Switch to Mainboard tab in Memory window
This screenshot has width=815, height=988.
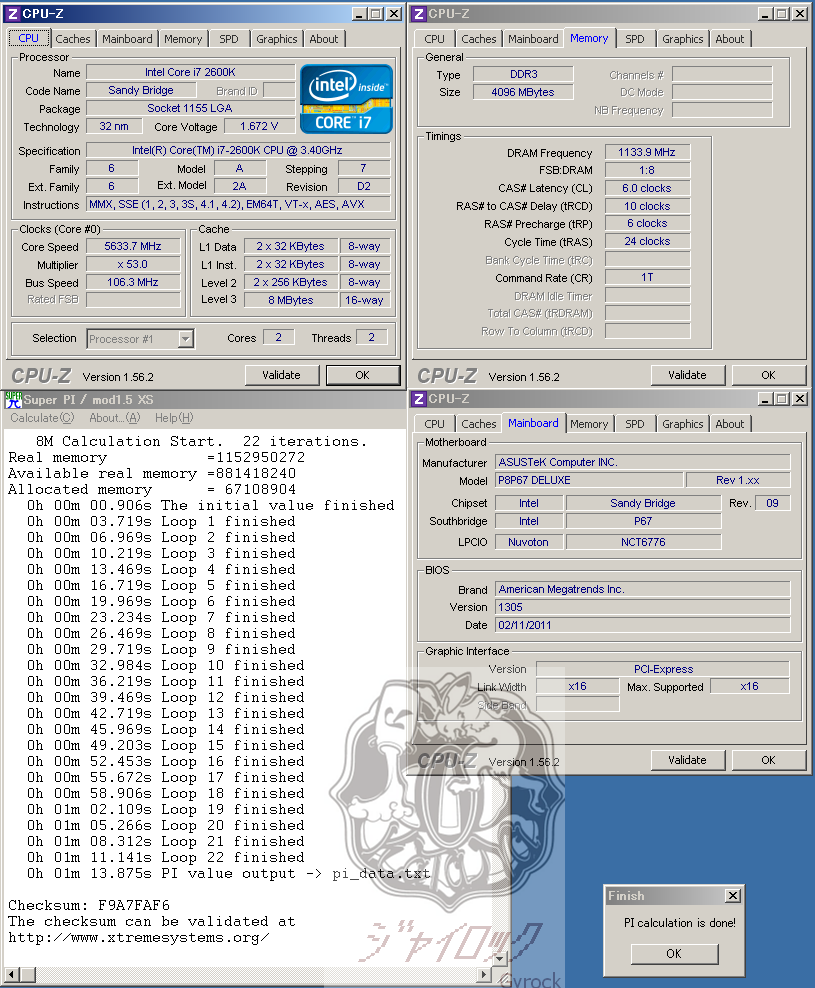(533, 39)
